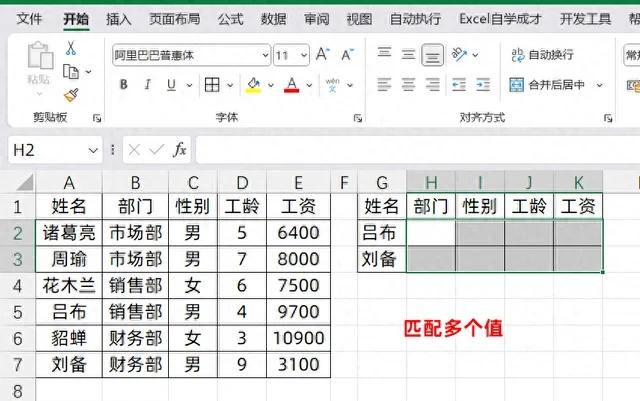Switch to Excel自学成才 tab
This screenshot has width=640, height=401.
click(x=500, y=19)
